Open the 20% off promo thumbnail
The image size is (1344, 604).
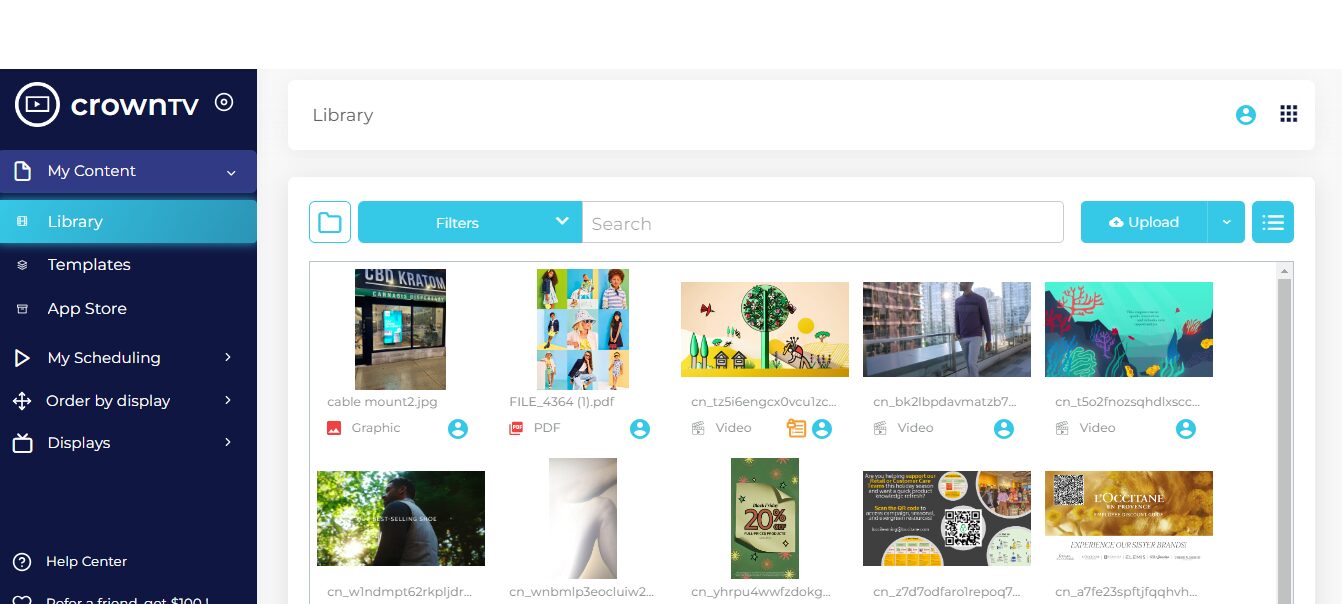(x=764, y=518)
